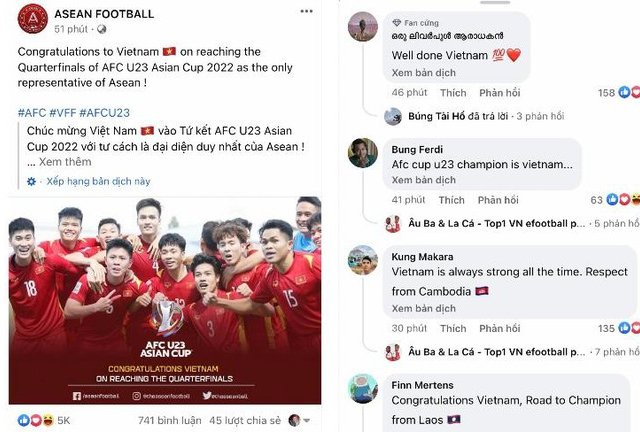Click the #AFCU23 hashtag
640x432 pixels.
tap(104, 113)
